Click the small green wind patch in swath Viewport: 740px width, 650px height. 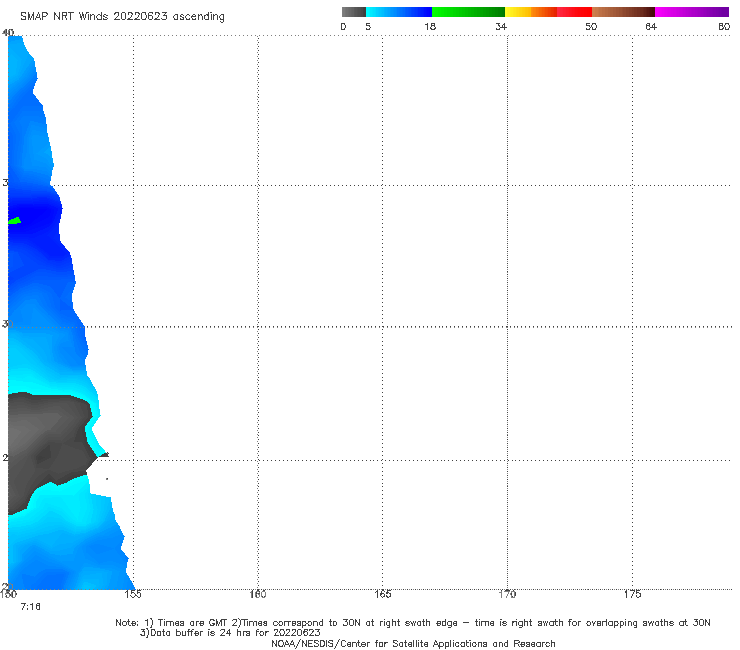tap(15, 220)
